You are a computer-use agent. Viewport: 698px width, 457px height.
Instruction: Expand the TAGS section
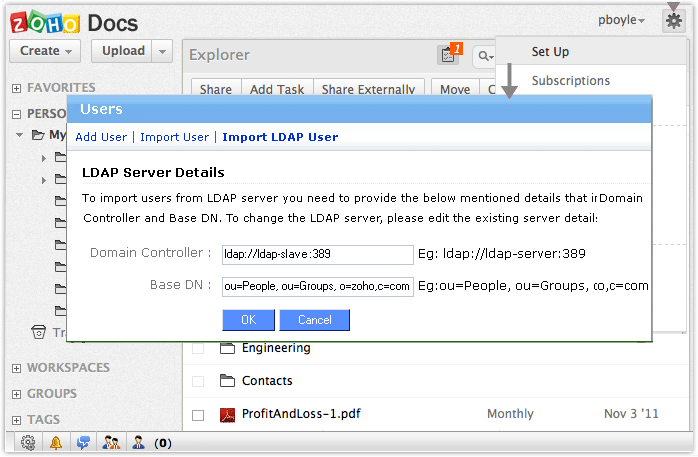coord(16,421)
